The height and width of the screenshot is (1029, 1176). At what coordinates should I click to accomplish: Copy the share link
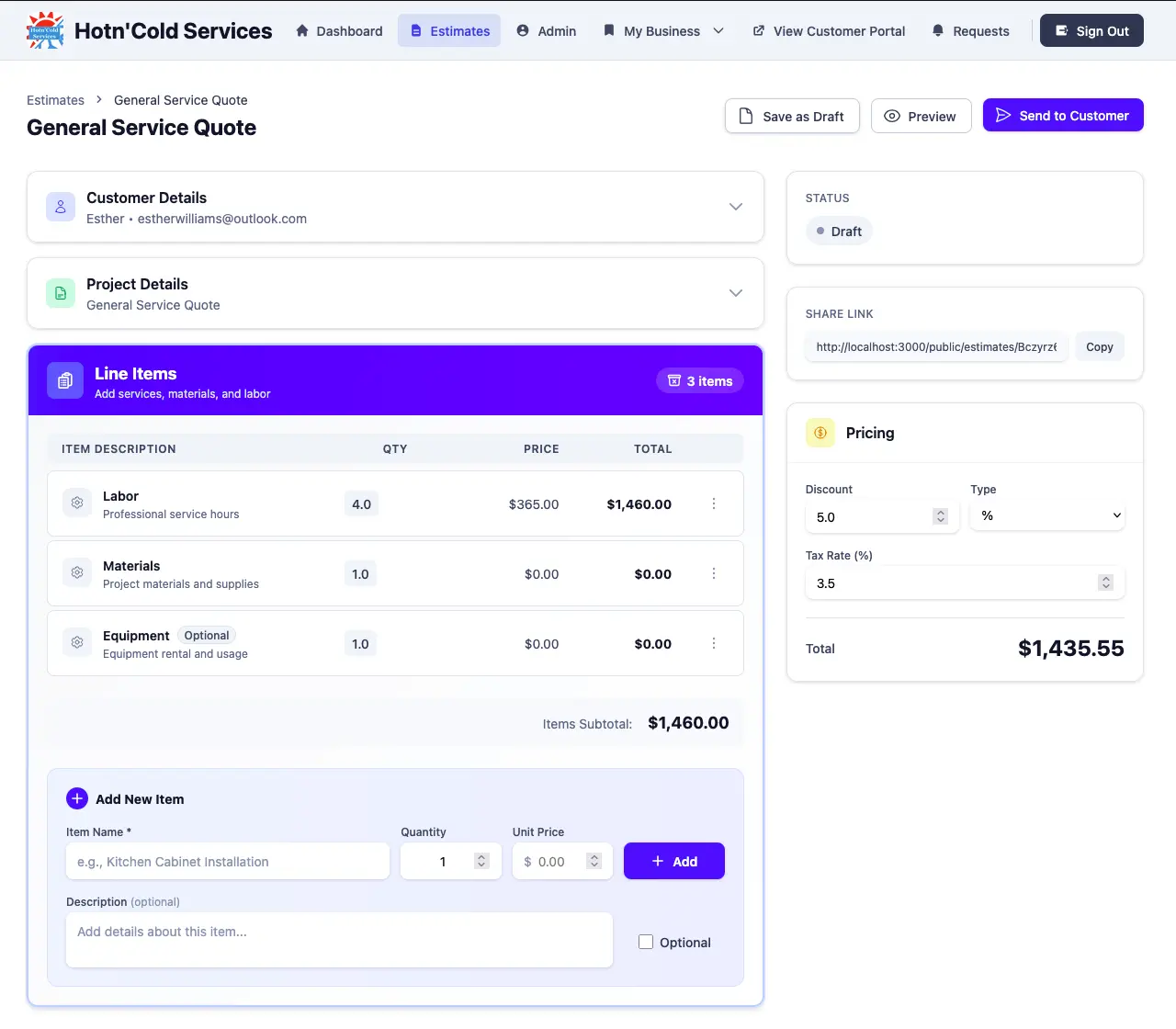(1099, 346)
